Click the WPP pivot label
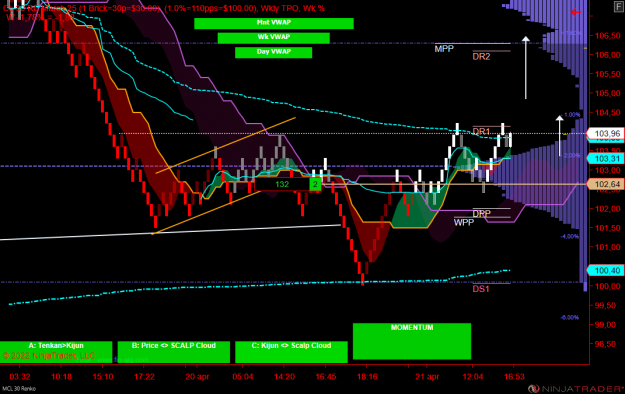 (464, 222)
